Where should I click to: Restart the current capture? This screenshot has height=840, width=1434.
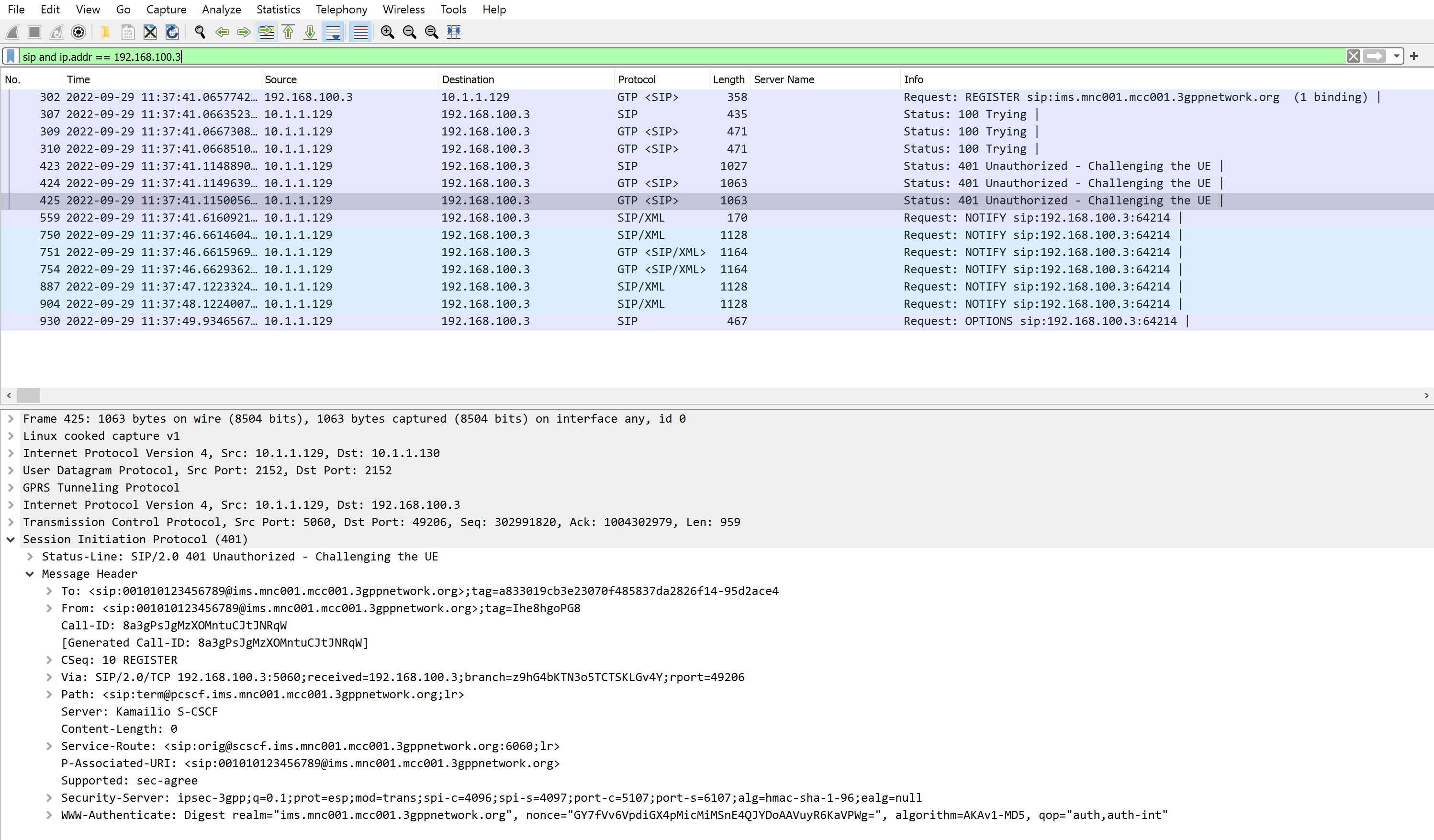56,32
